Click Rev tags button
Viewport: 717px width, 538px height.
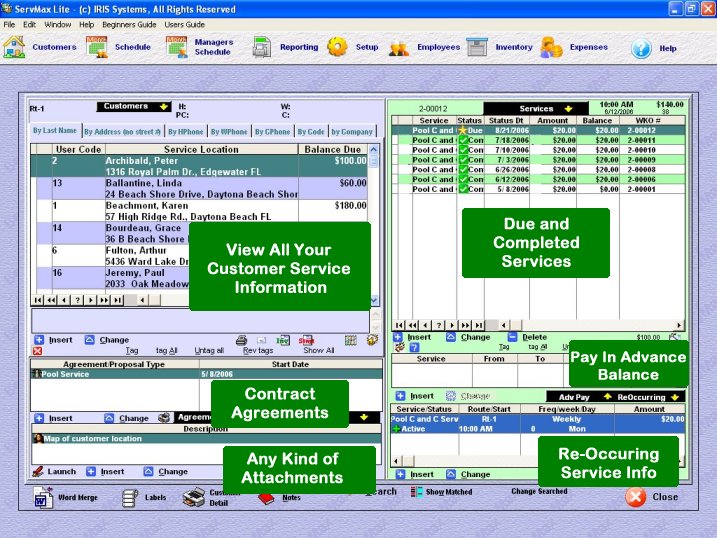pos(258,351)
